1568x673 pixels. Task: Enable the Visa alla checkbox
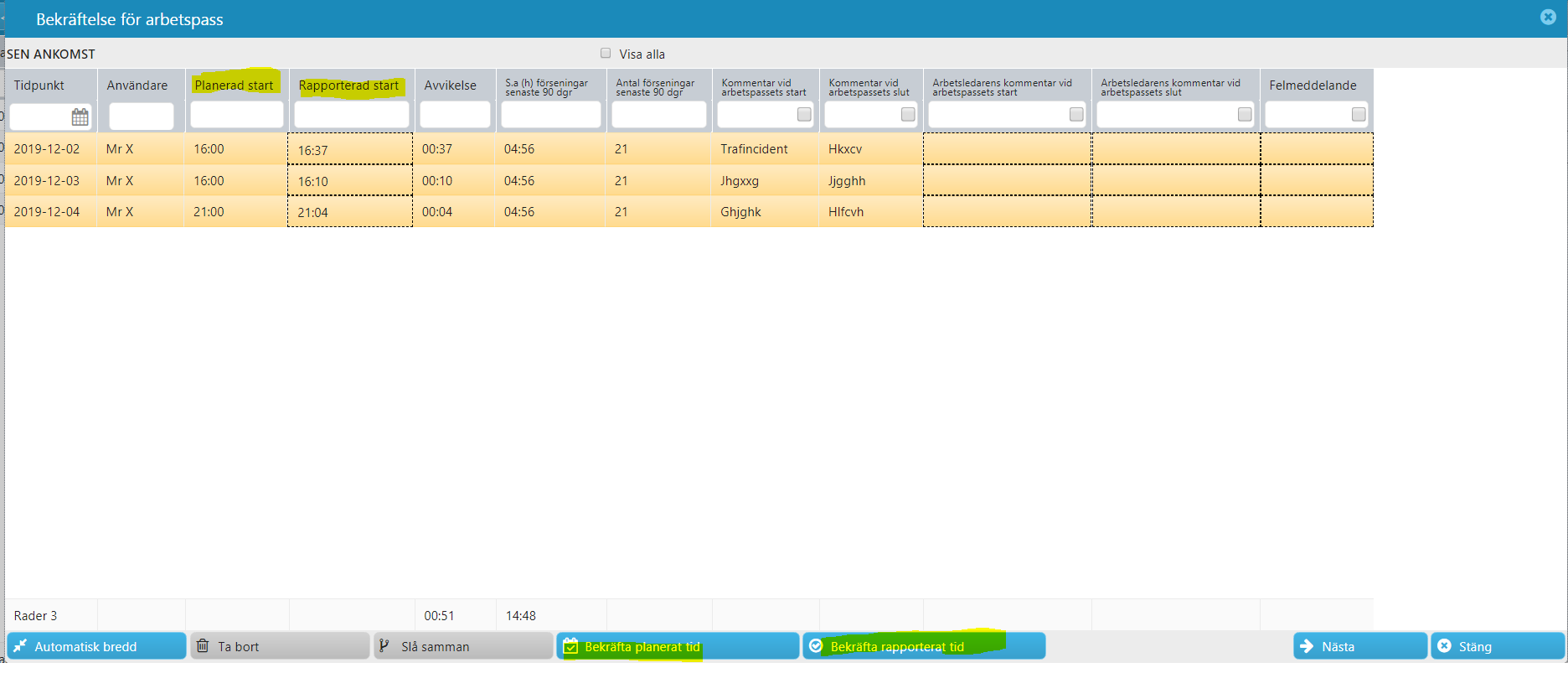[606, 53]
